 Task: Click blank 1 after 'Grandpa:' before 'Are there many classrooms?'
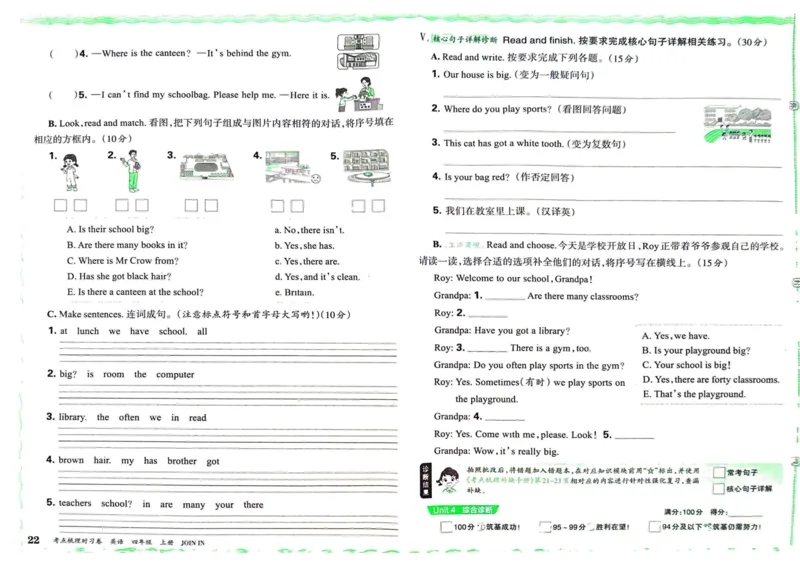[505, 297]
